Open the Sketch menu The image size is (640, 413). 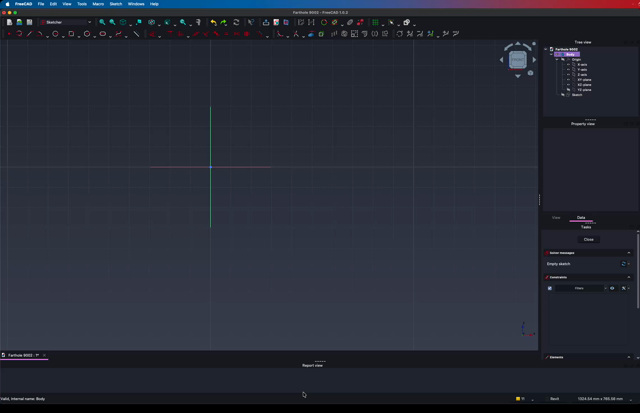pos(116,4)
